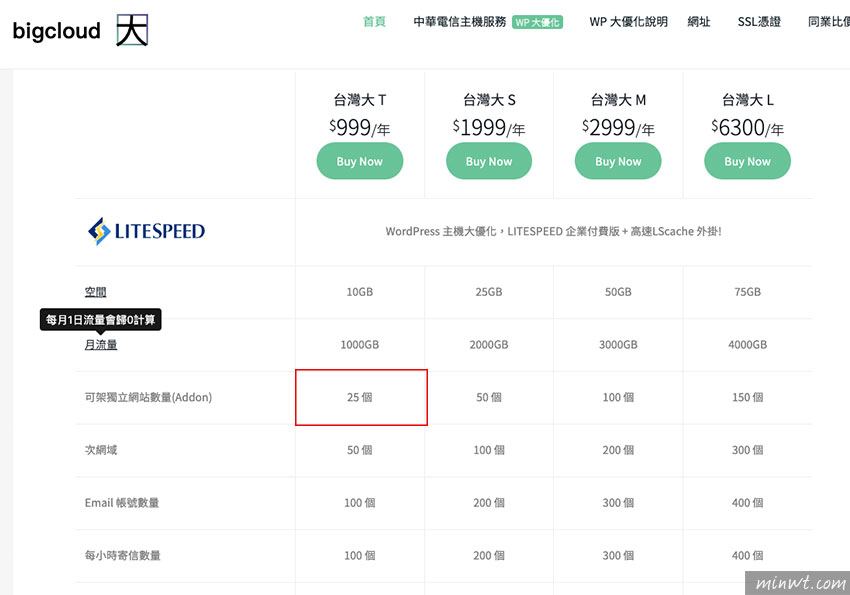850x595 pixels.
Task: Click the $1999/年 price
Action: [x=489, y=128]
